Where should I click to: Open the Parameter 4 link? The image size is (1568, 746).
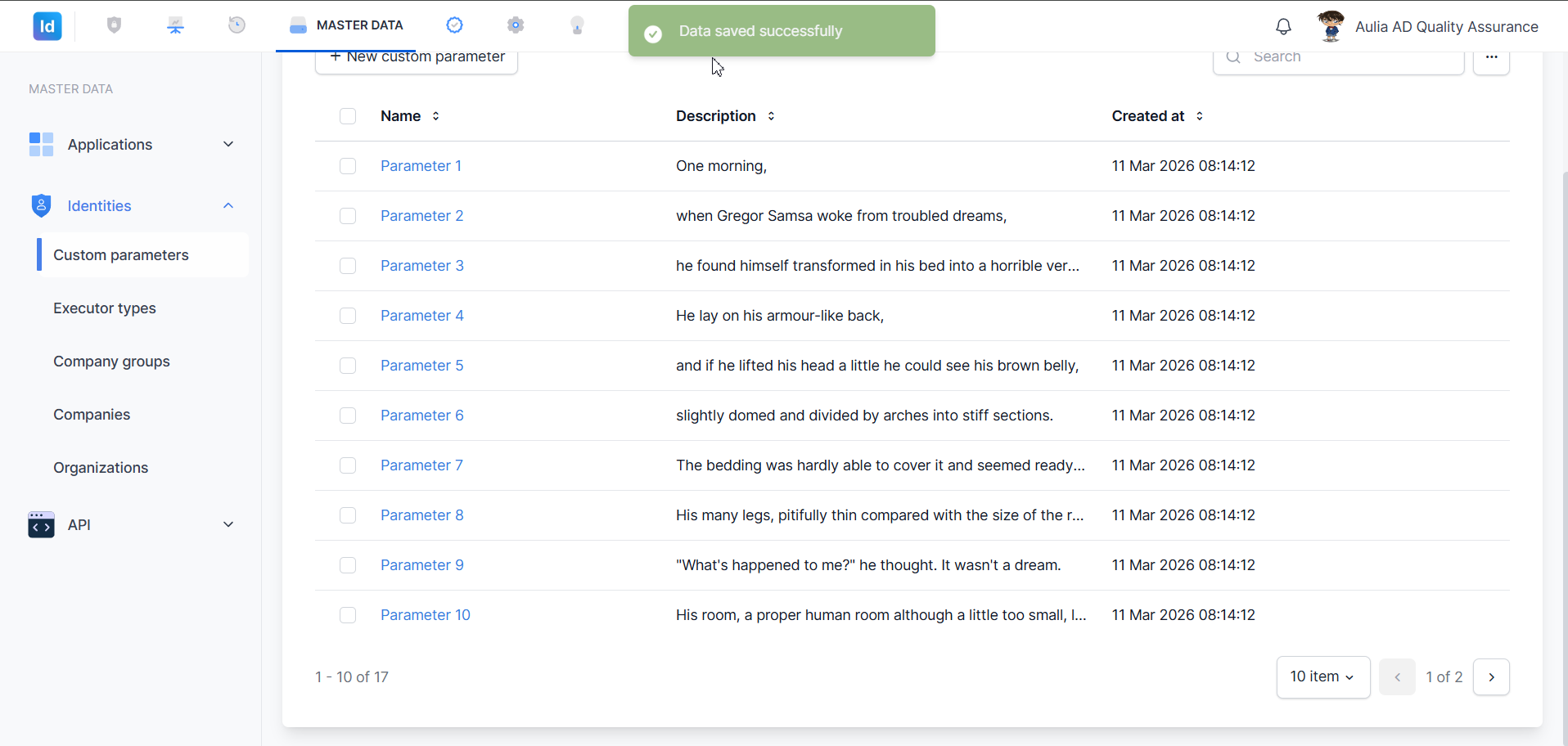421,316
